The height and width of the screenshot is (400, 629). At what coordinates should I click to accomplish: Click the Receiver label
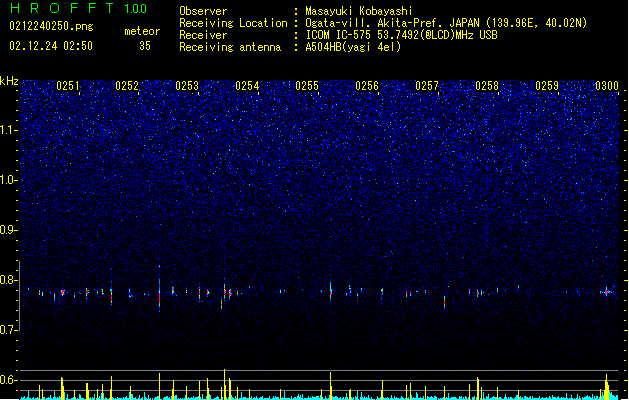coord(203,35)
